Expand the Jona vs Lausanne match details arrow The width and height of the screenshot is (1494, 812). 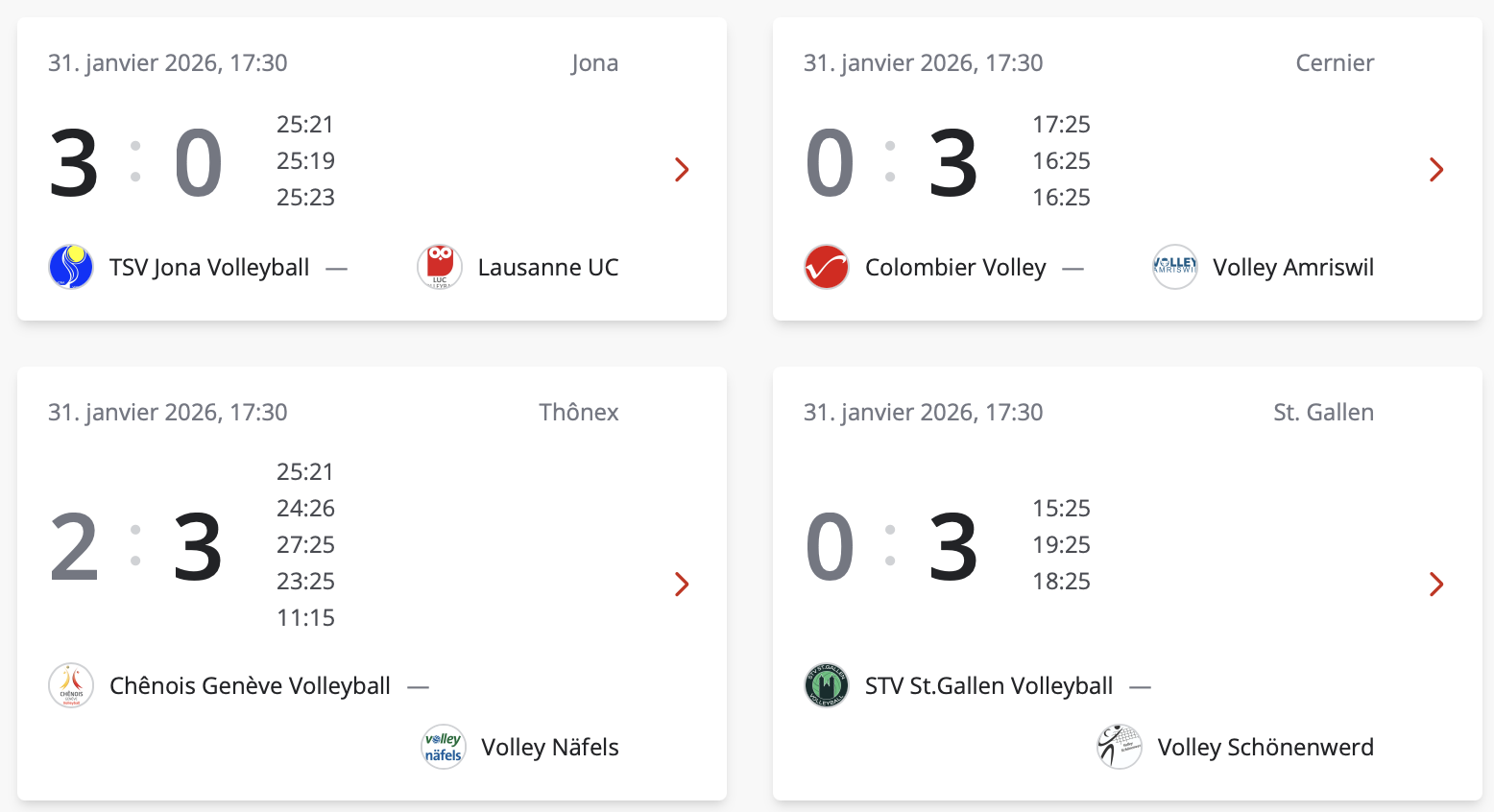(682, 170)
